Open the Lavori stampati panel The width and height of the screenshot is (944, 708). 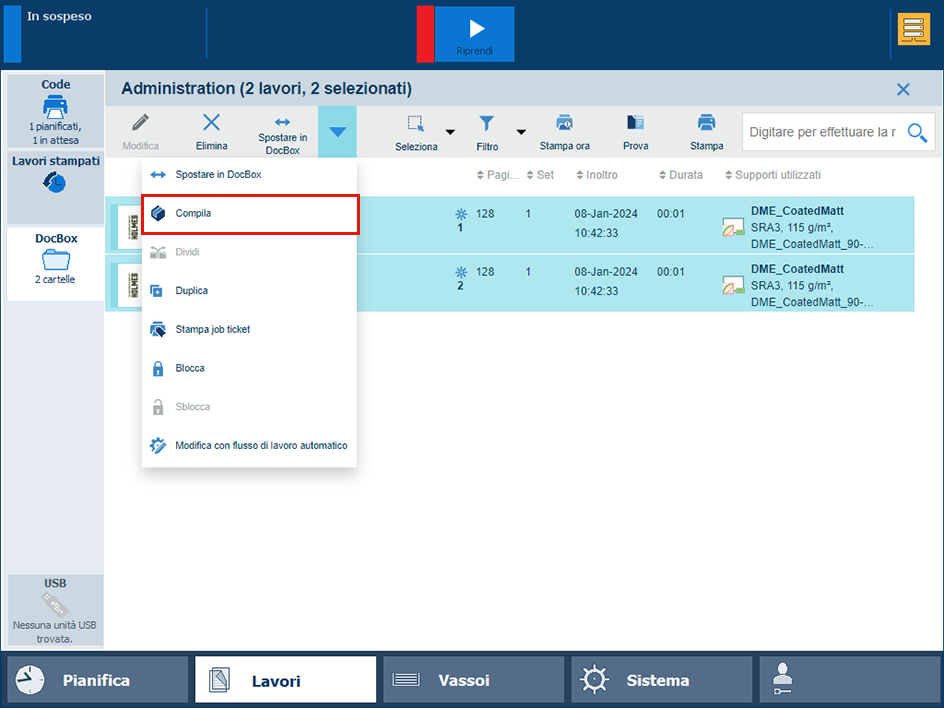tap(55, 187)
